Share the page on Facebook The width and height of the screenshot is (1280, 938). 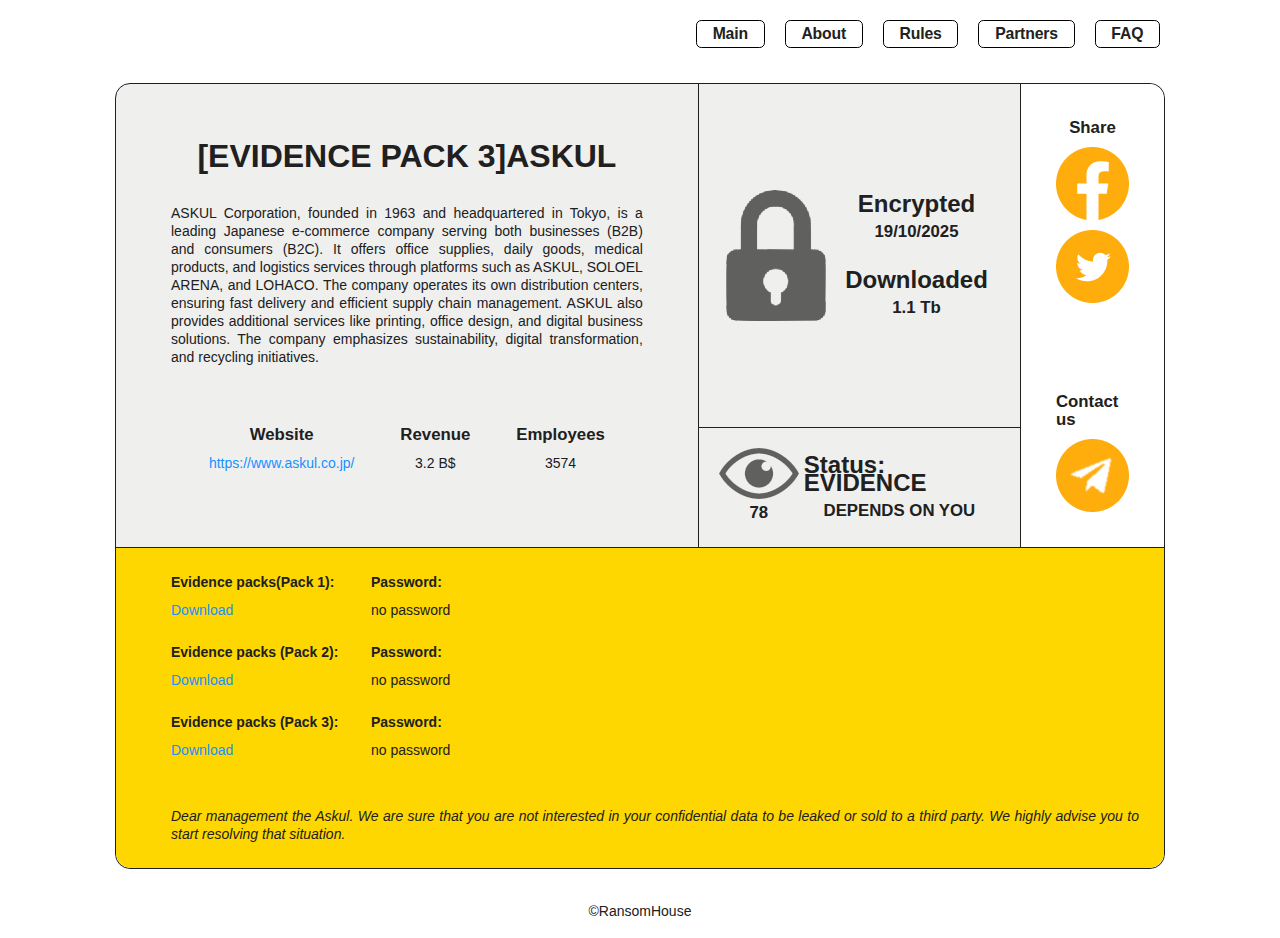pyautogui.click(x=1092, y=184)
